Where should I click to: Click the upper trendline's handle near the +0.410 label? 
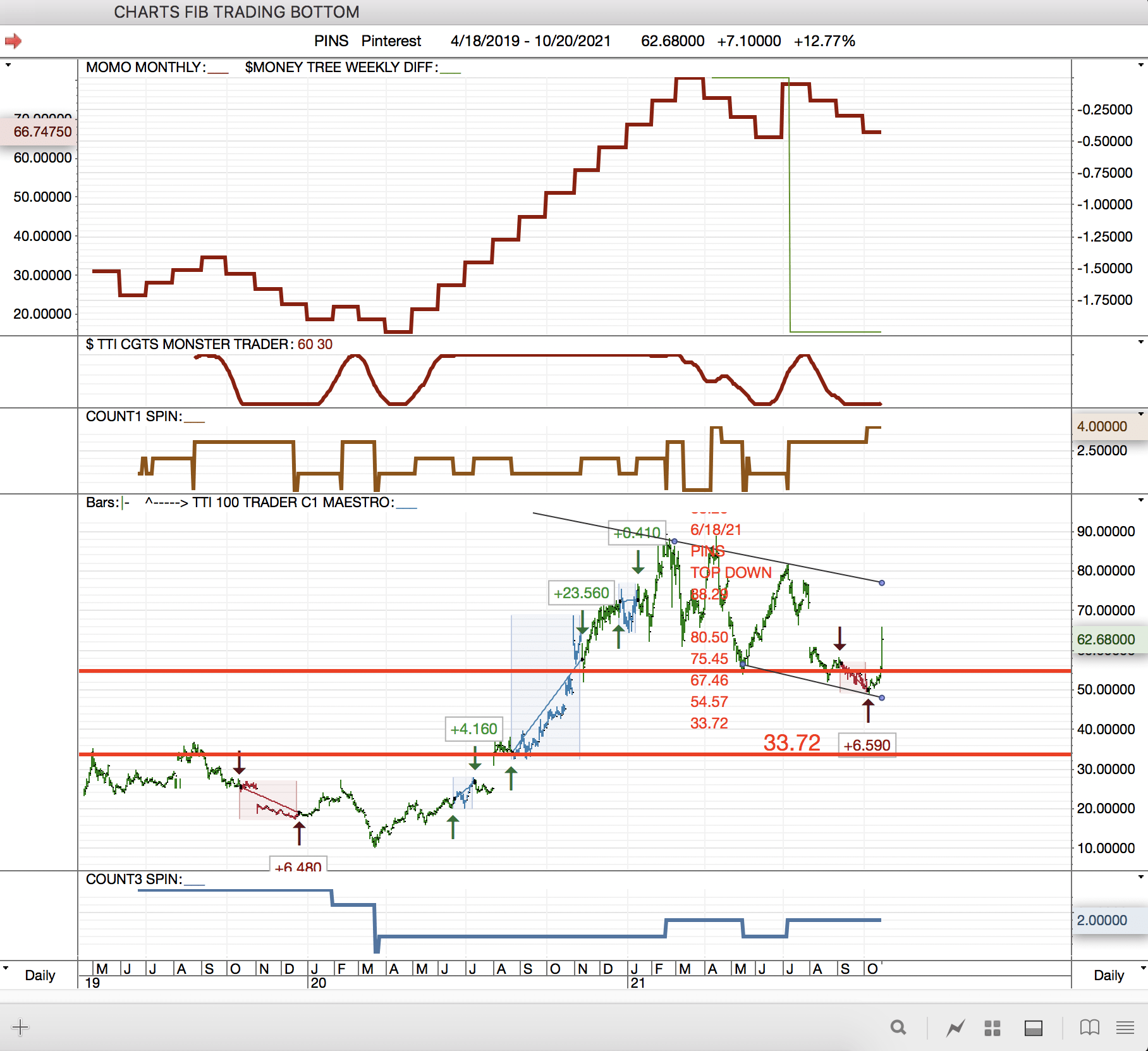[675, 541]
